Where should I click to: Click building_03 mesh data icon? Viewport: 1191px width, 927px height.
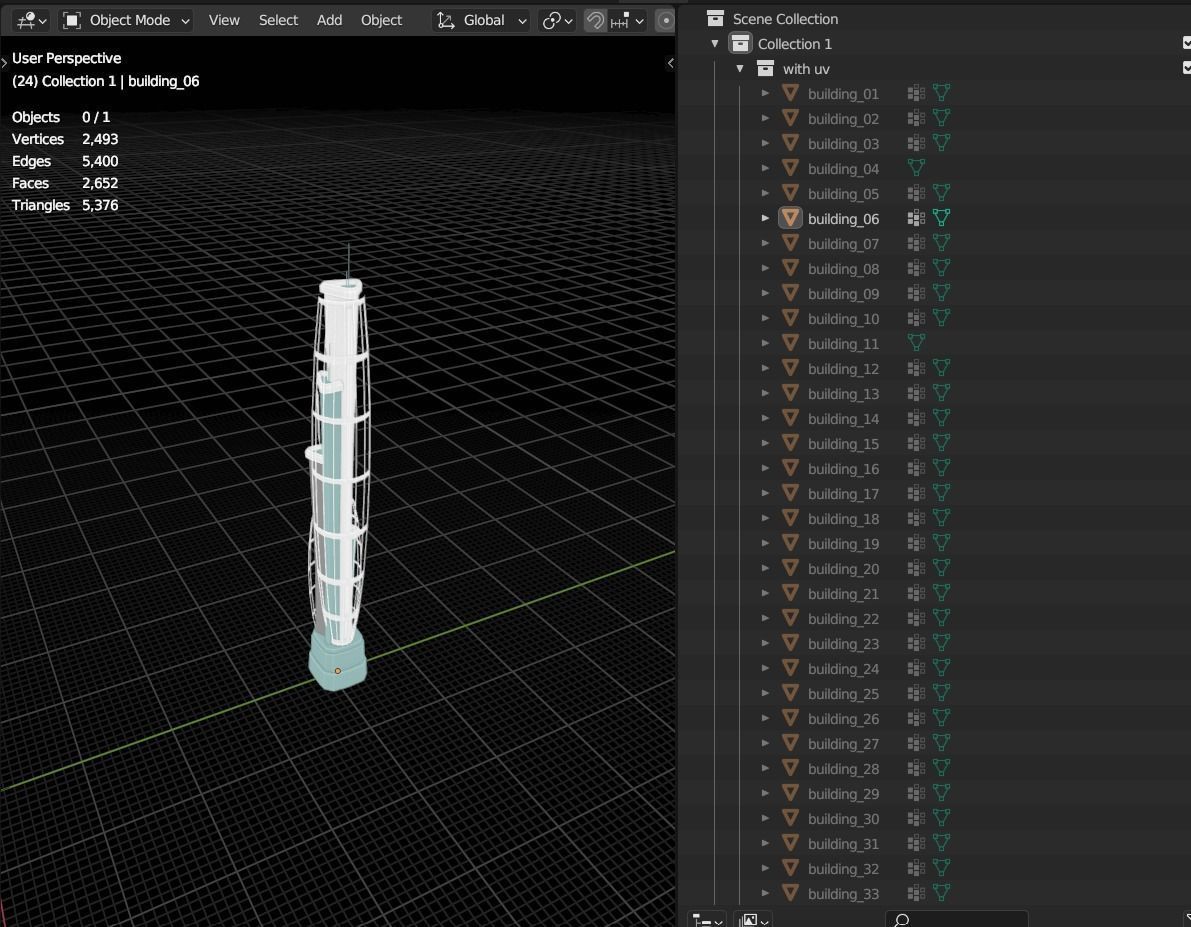click(x=941, y=143)
